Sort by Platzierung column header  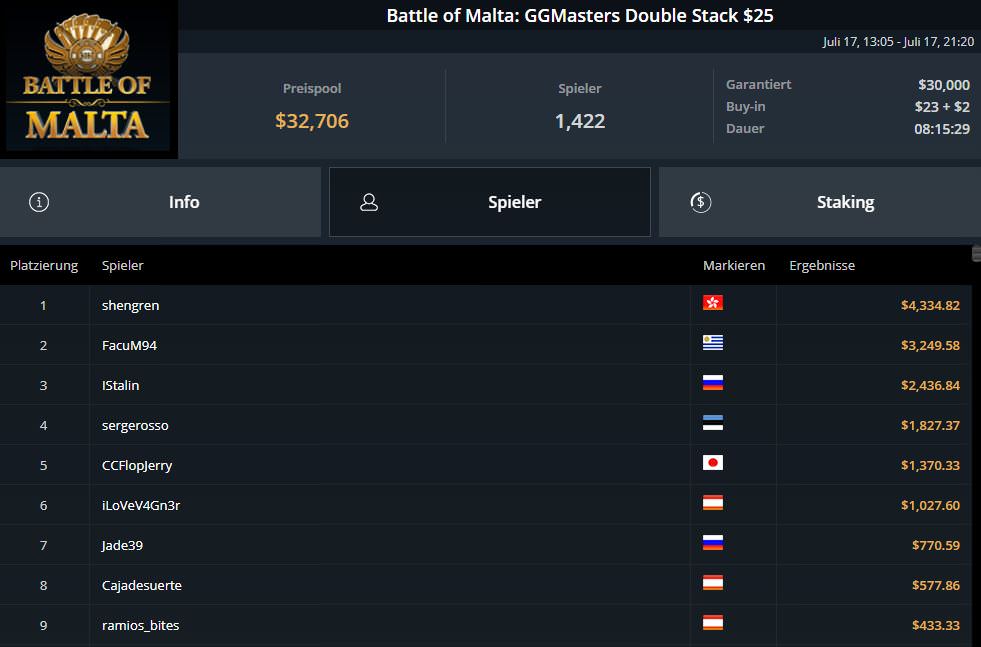click(x=44, y=266)
